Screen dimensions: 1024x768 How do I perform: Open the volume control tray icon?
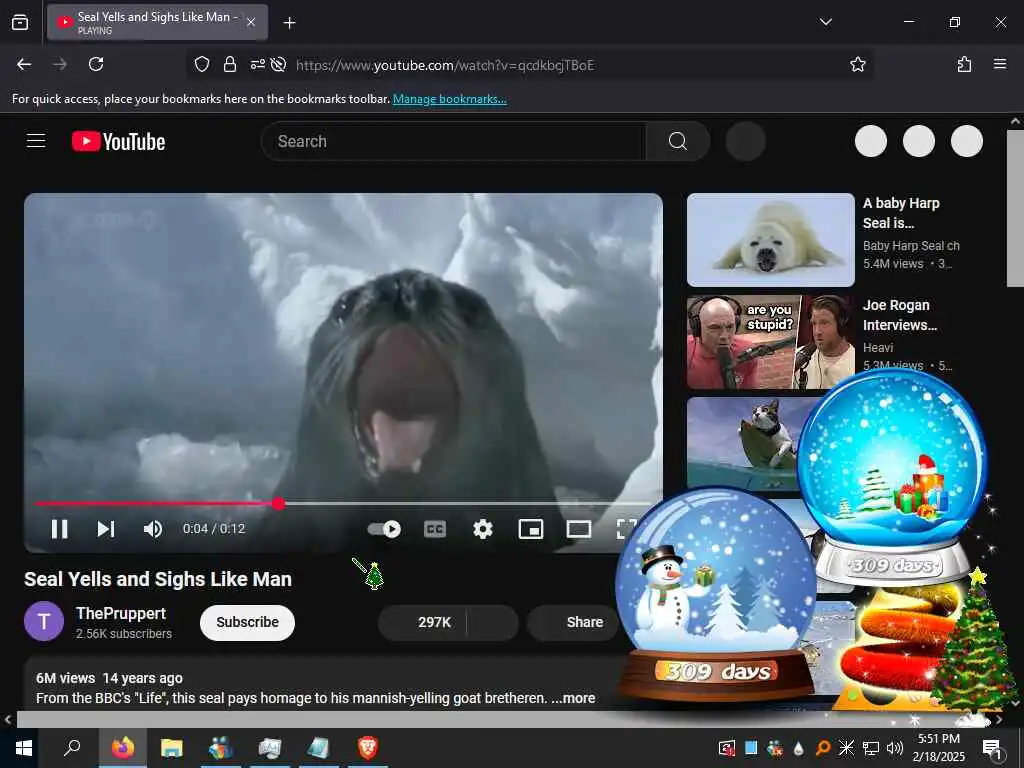click(x=895, y=748)
